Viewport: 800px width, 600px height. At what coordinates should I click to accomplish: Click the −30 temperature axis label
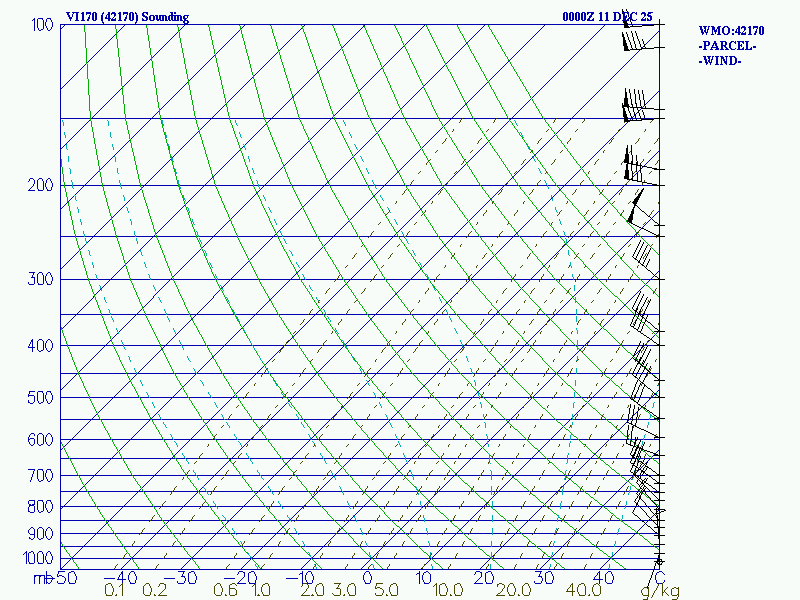click(180, 578)
